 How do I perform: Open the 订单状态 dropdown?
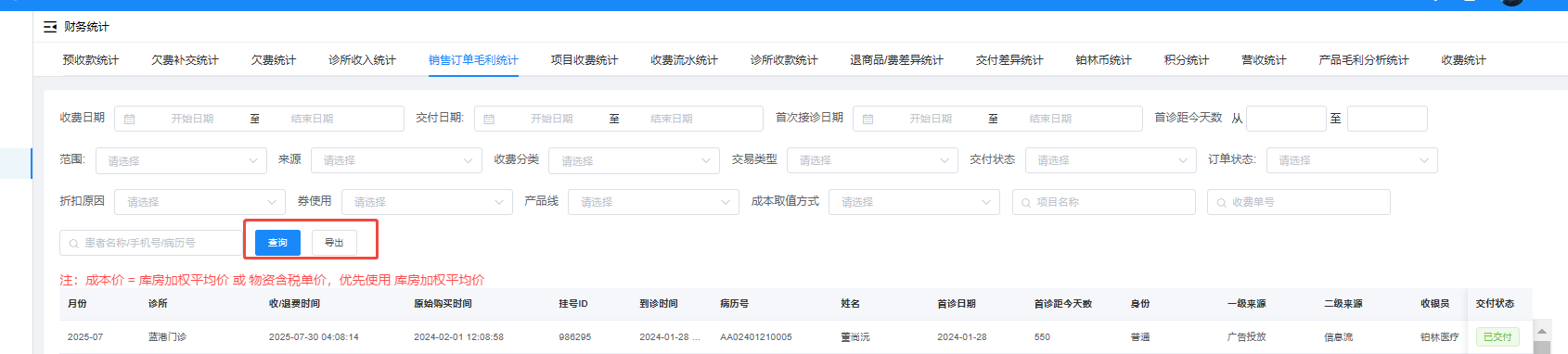1352,160
